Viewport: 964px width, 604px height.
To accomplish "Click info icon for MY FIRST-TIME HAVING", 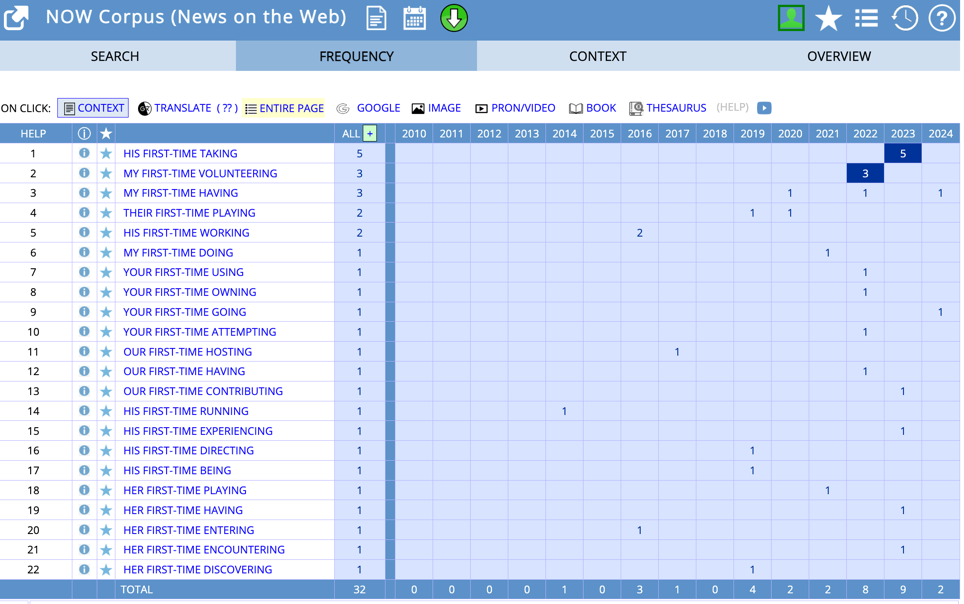I will pos(84,193).
